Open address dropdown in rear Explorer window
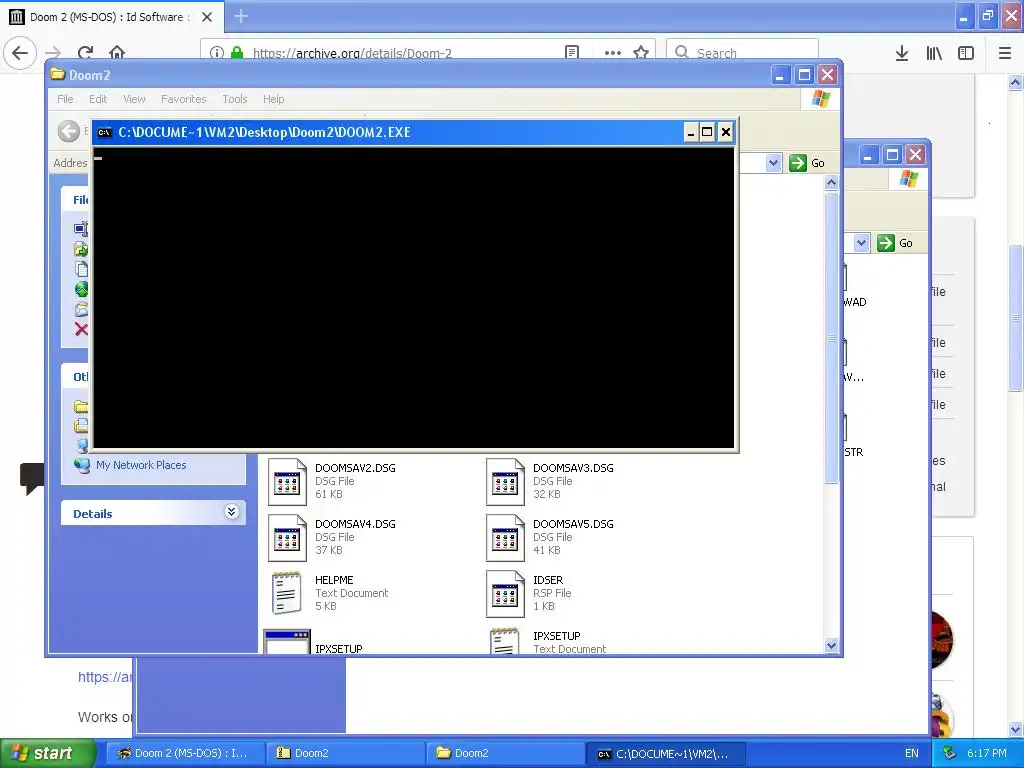The image size is (1024, 768). click(861, 243)
